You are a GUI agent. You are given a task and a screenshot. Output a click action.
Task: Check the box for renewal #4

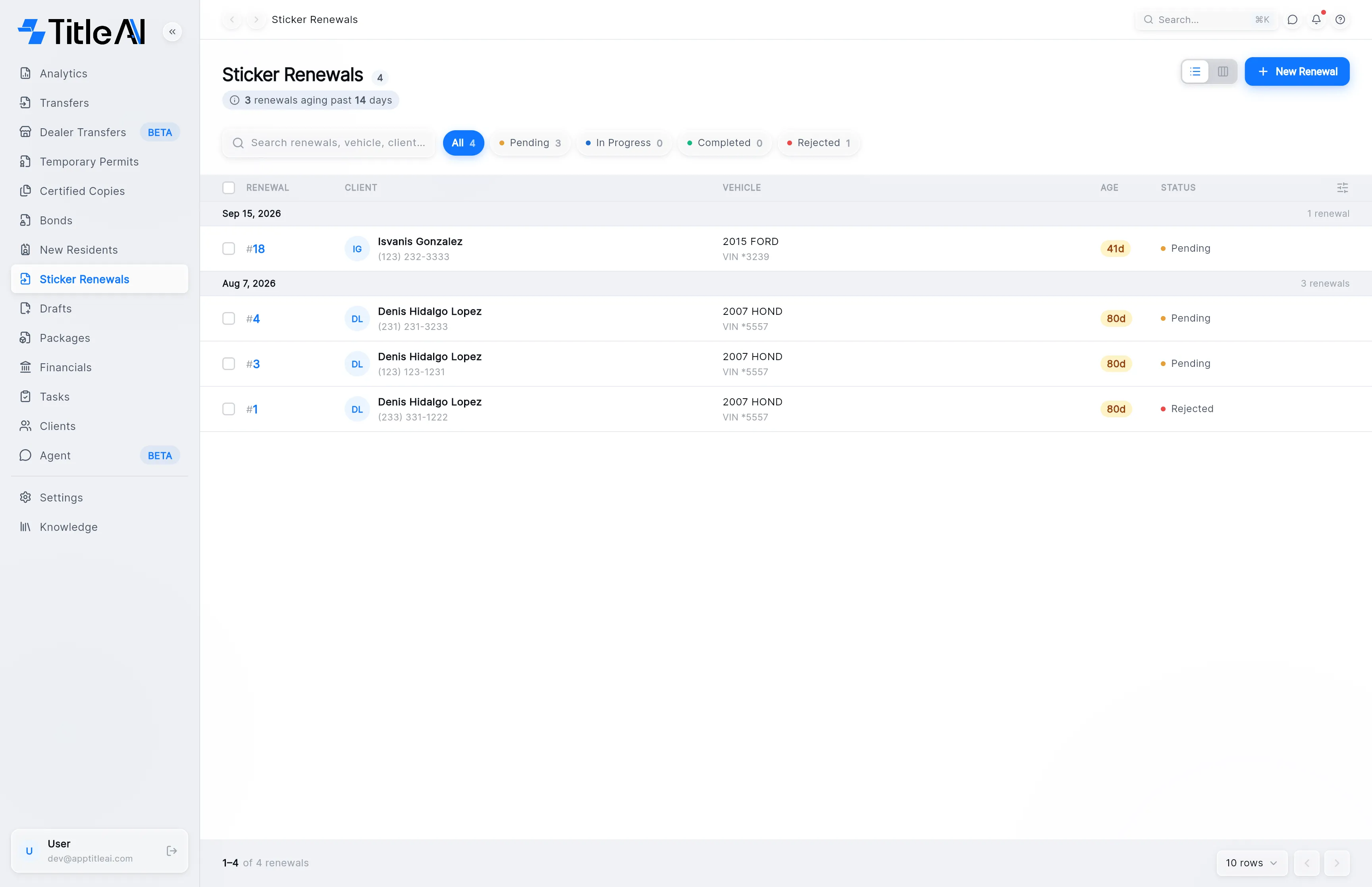coord(229,318)
